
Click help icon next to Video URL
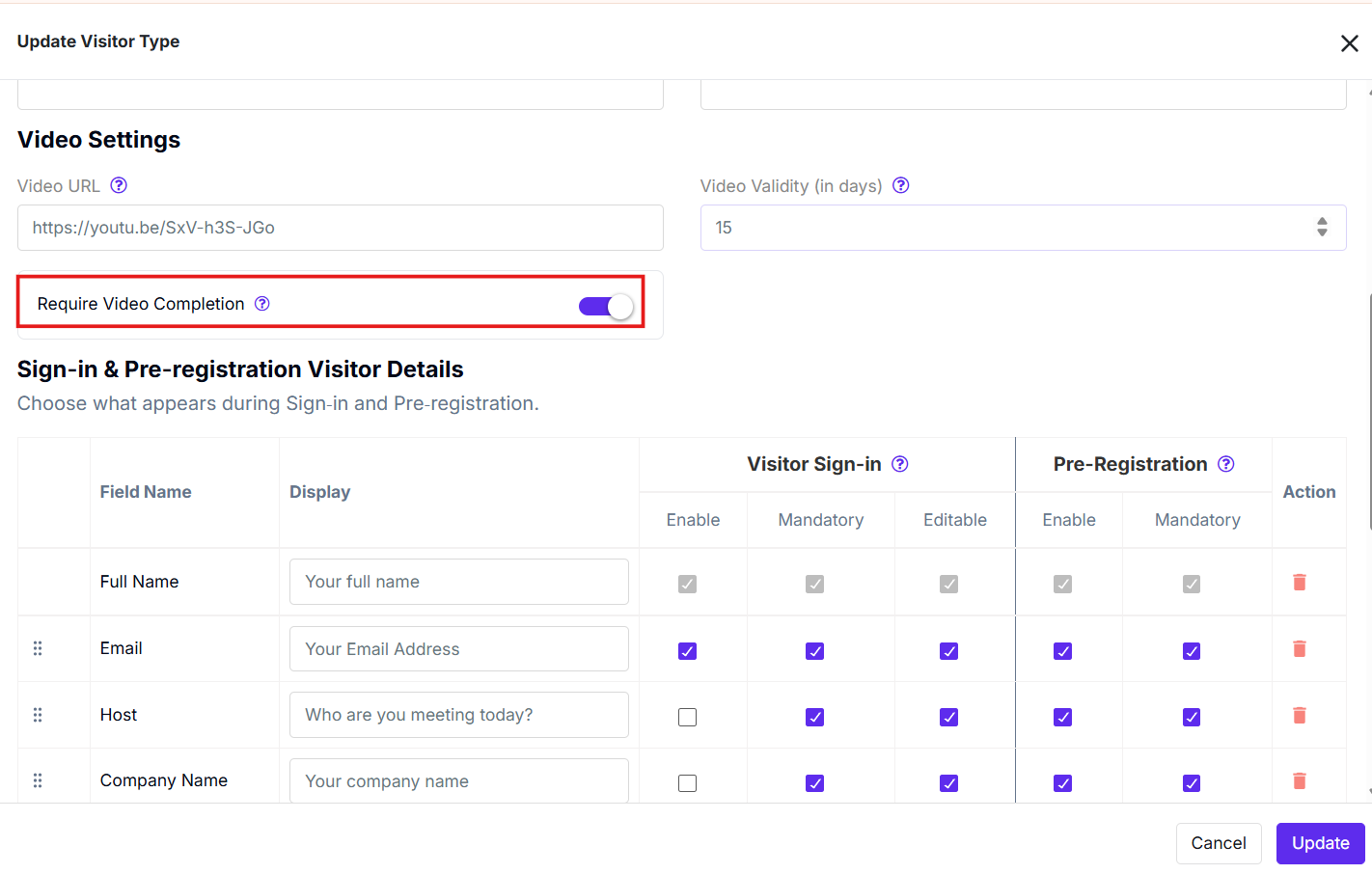pos(119,185)
